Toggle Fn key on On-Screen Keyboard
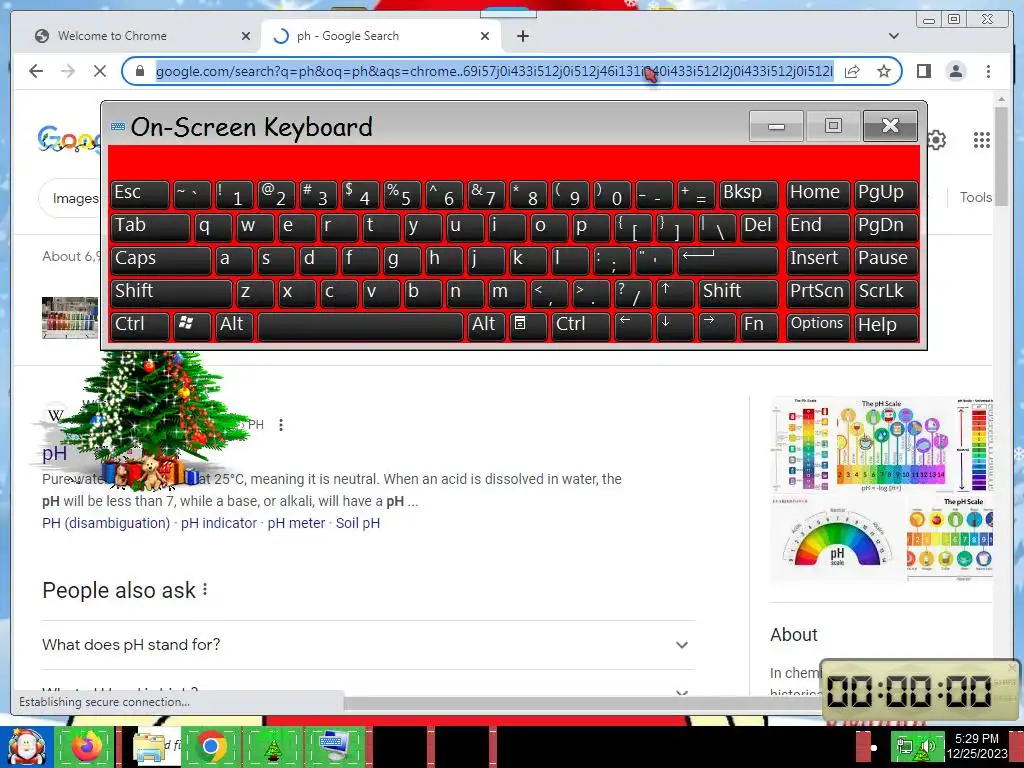 pos(758,325)
